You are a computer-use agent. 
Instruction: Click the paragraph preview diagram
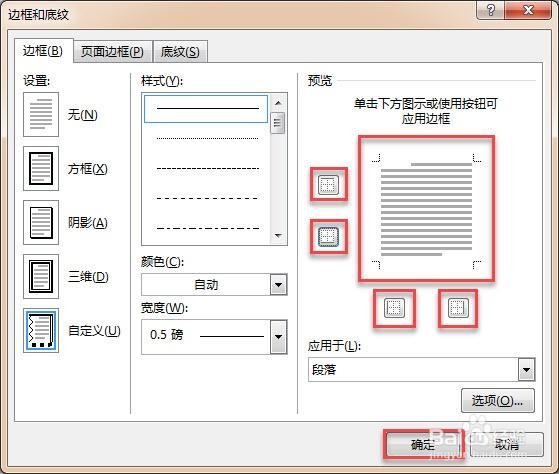pos(426,209)
